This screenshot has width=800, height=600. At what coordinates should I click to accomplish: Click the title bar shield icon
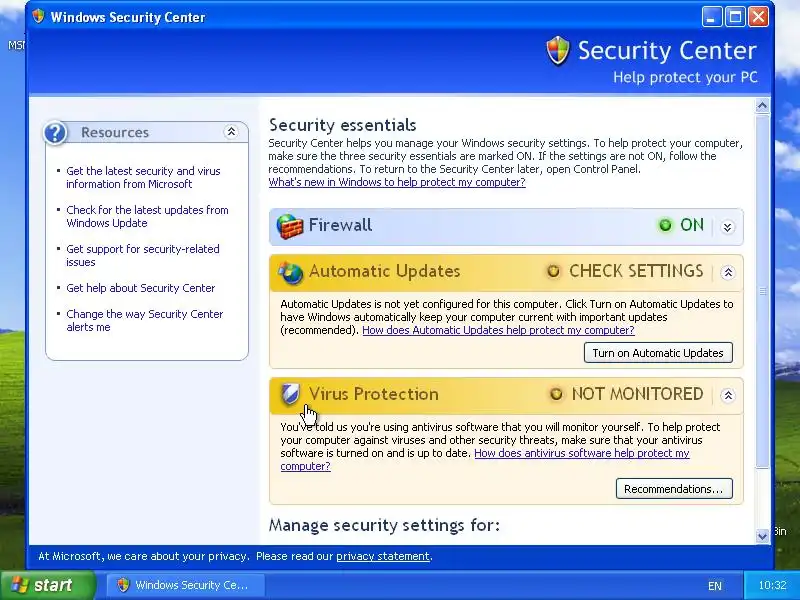38,16
